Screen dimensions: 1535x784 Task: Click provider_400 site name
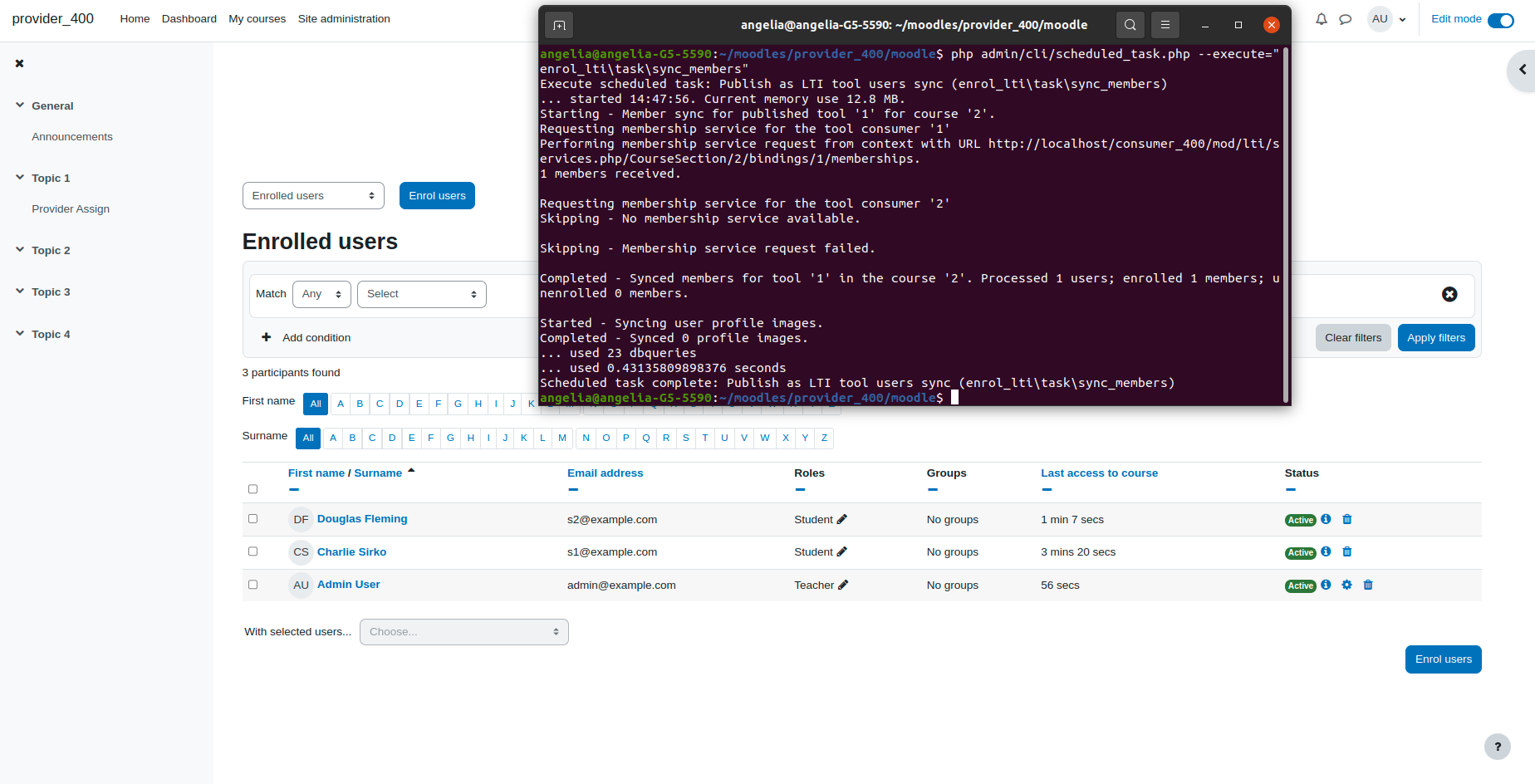click(x=52, y=19)
